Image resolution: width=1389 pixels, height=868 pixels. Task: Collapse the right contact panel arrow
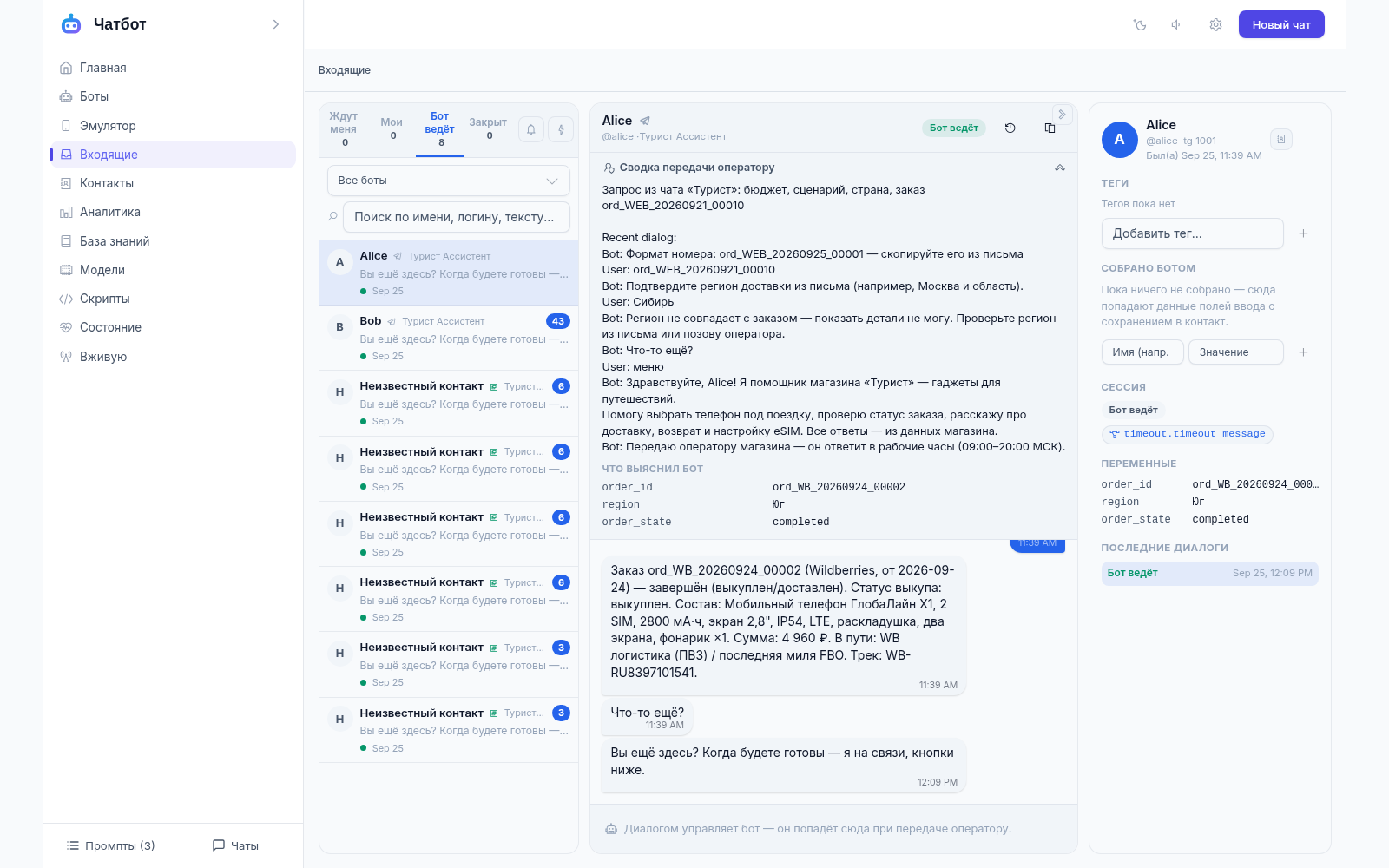(x=1062, y=115)
